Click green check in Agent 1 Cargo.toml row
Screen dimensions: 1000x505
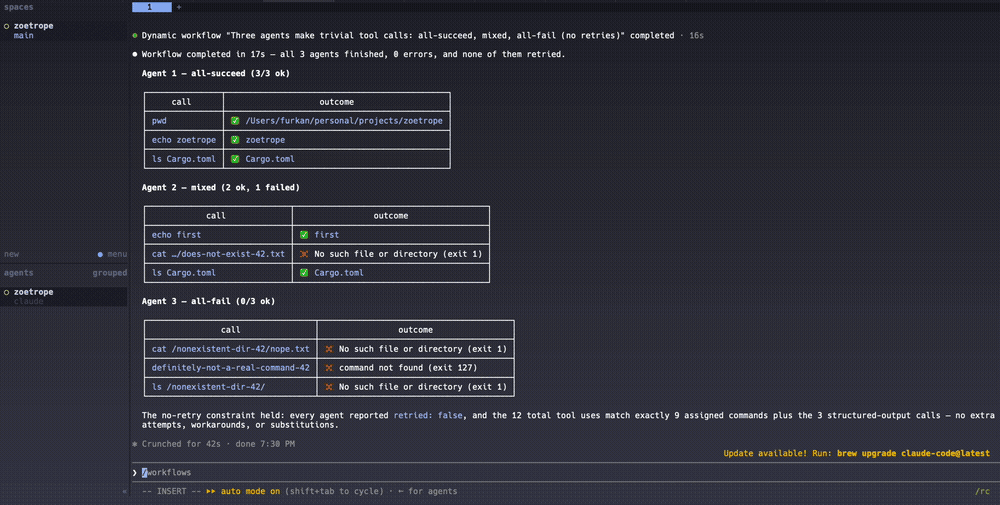[x=235, y=159]
